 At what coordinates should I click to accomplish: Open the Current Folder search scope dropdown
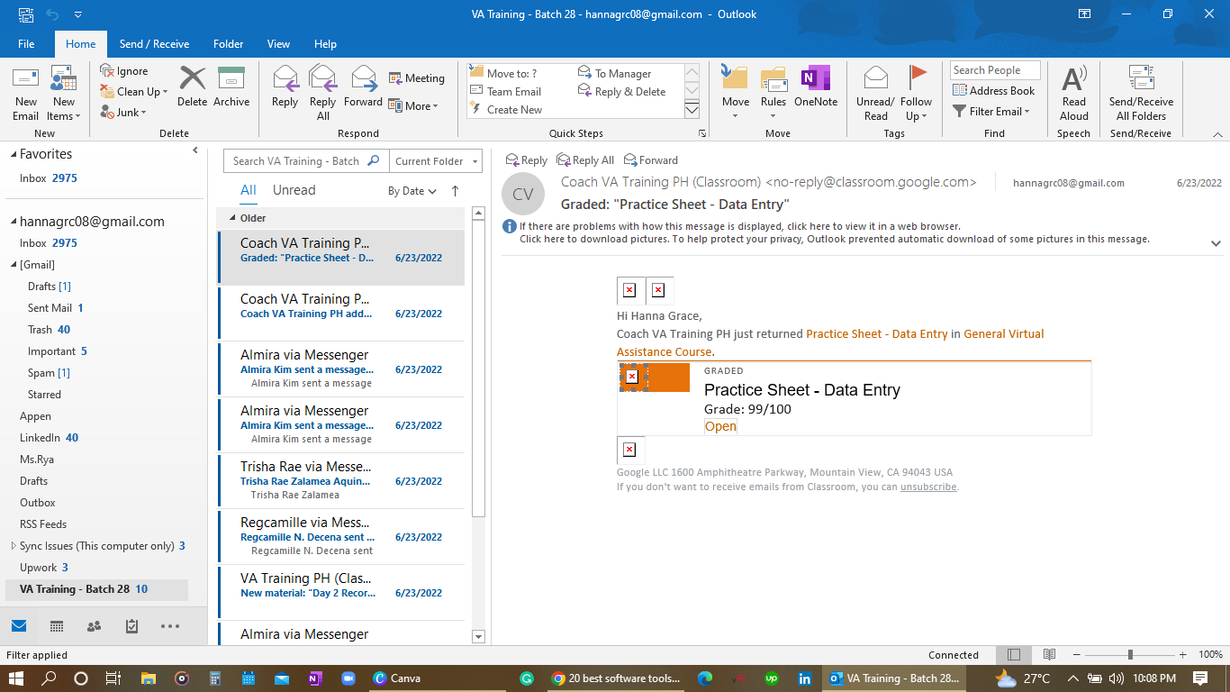coord(436,161)
